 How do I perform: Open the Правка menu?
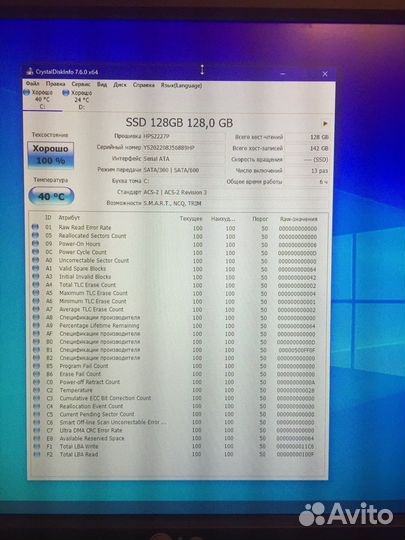[55, 84]
